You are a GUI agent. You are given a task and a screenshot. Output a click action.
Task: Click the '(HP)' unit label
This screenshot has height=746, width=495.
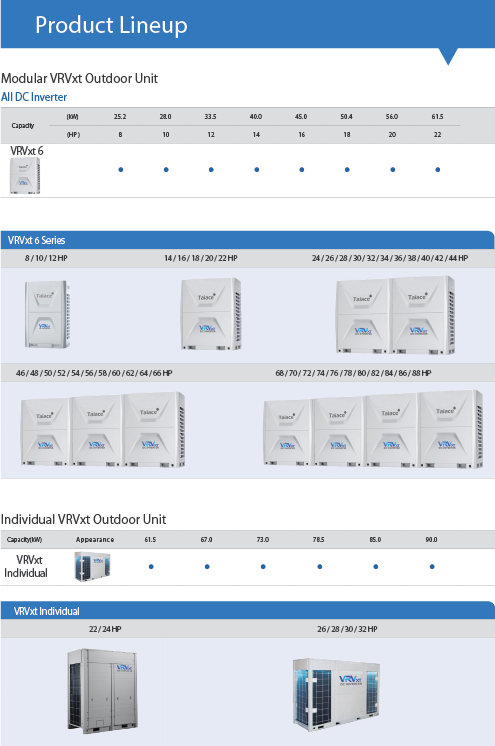click(x=73, y=135)
